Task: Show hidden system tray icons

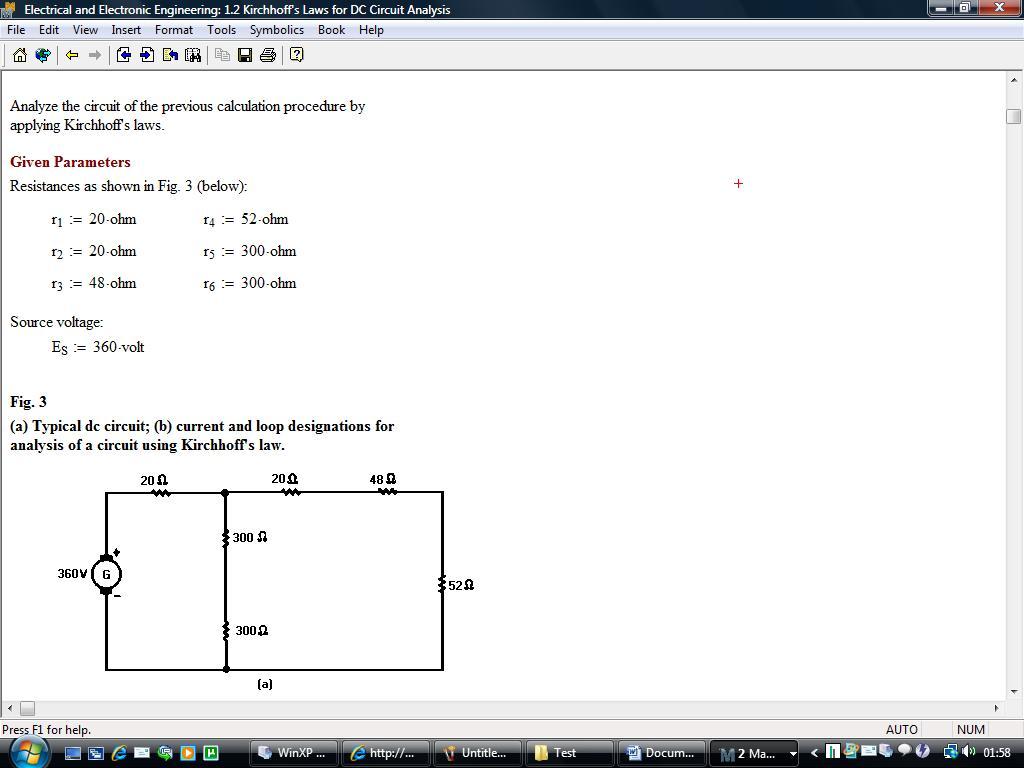Action: click(814, 753)
